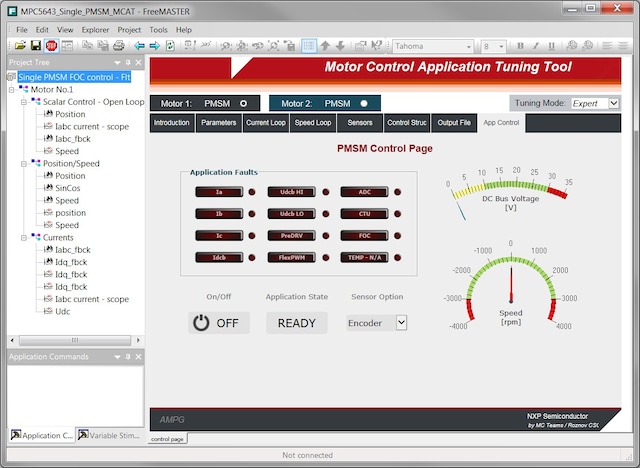Screen dimensions: 640x468
Task: Click the Italic formatting icon
Action: tap(535, 46)
